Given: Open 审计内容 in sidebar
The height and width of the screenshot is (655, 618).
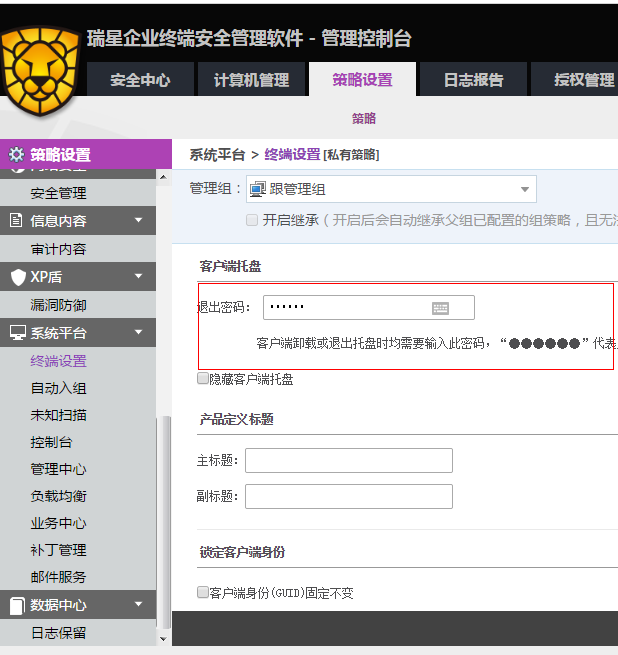Looking at the screenshot, I should click(58, 249).
